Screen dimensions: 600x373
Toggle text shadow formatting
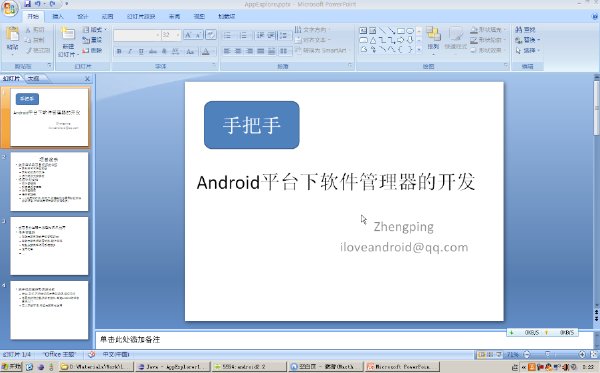click(x=164, y=51)
